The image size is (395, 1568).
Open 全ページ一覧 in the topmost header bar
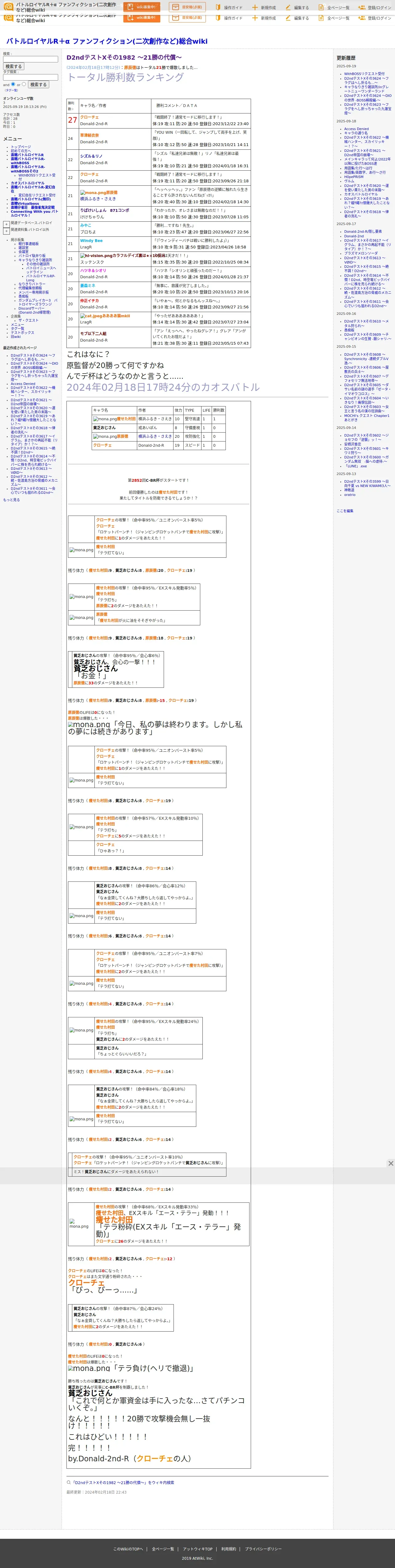[x=333, y=8]
